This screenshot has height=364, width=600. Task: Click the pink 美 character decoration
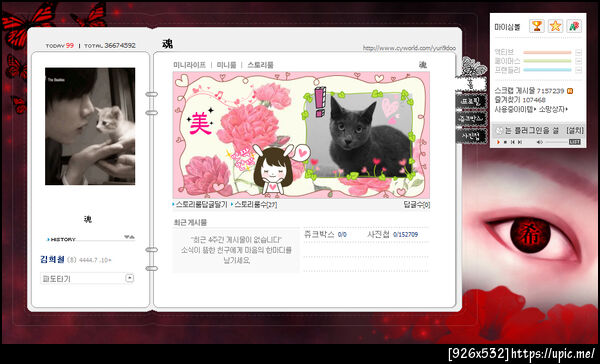[x=201, y=123]
